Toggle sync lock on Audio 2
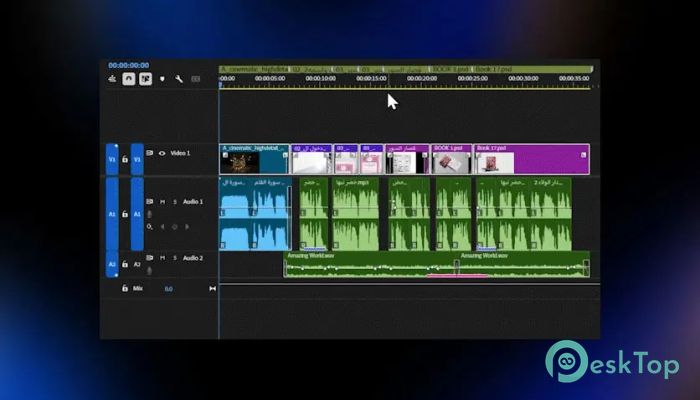The width and height of the screenshot is (700, 400). point(150,258)
